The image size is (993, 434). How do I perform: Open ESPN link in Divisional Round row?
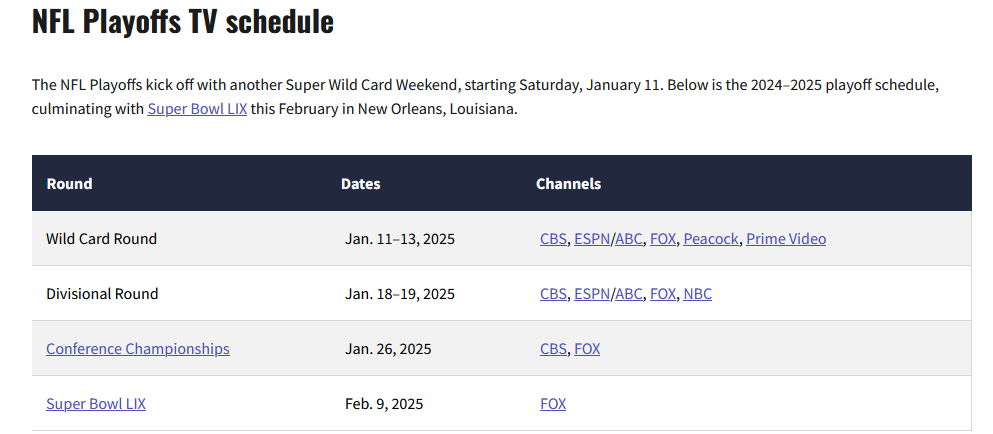[592, 294]
